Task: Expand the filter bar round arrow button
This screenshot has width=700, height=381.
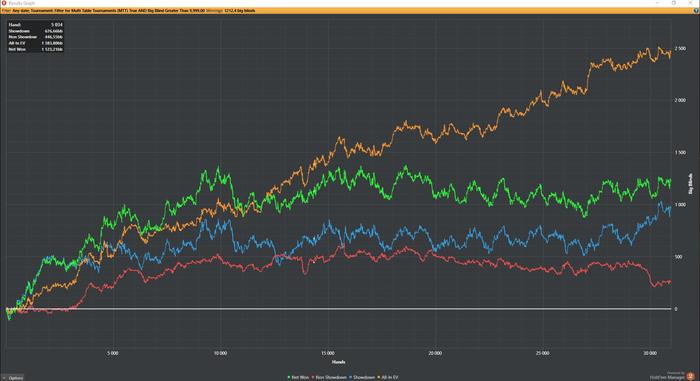Action: tap(696, 10)
